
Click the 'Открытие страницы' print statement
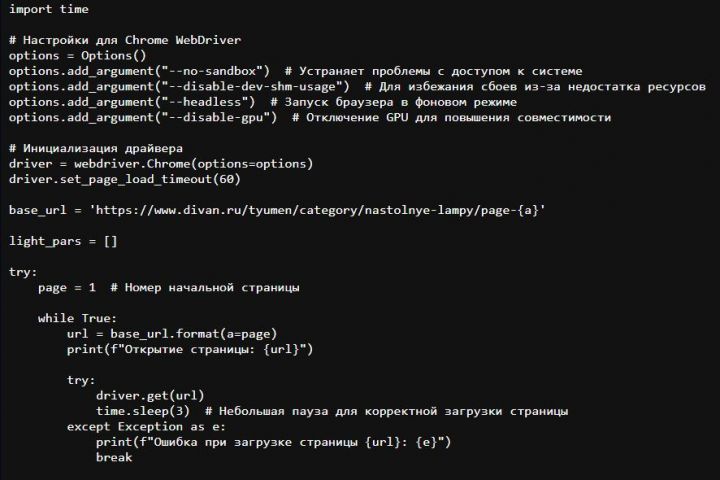click(190, 349)
